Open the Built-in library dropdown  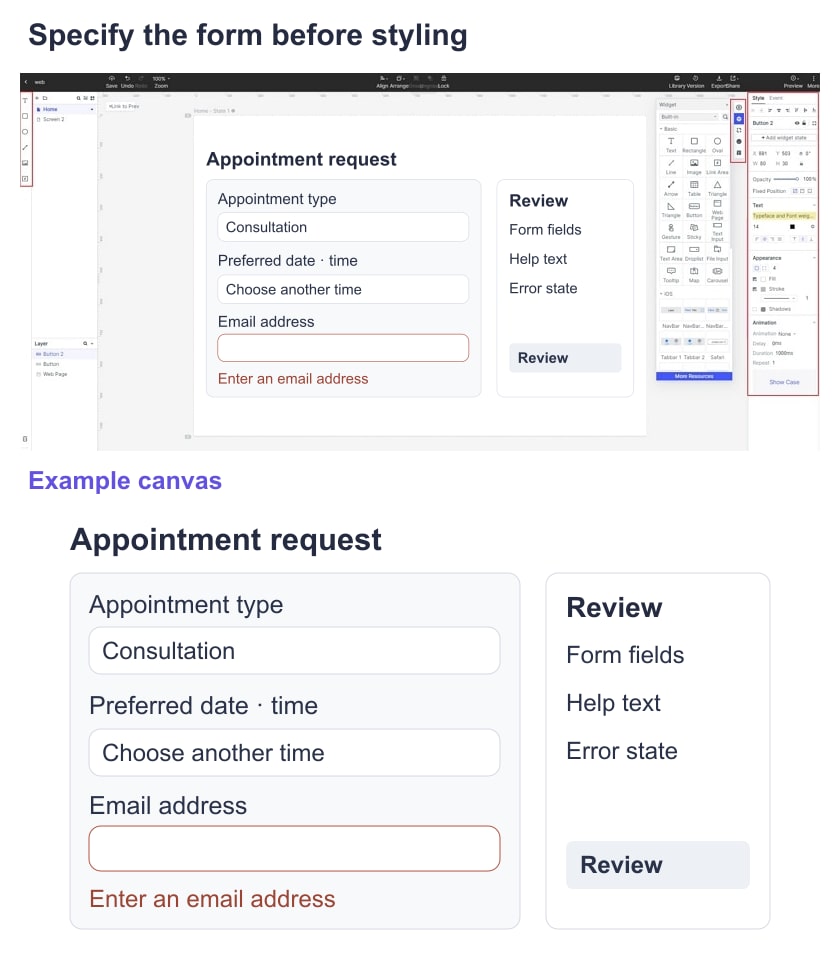point(688,116)
